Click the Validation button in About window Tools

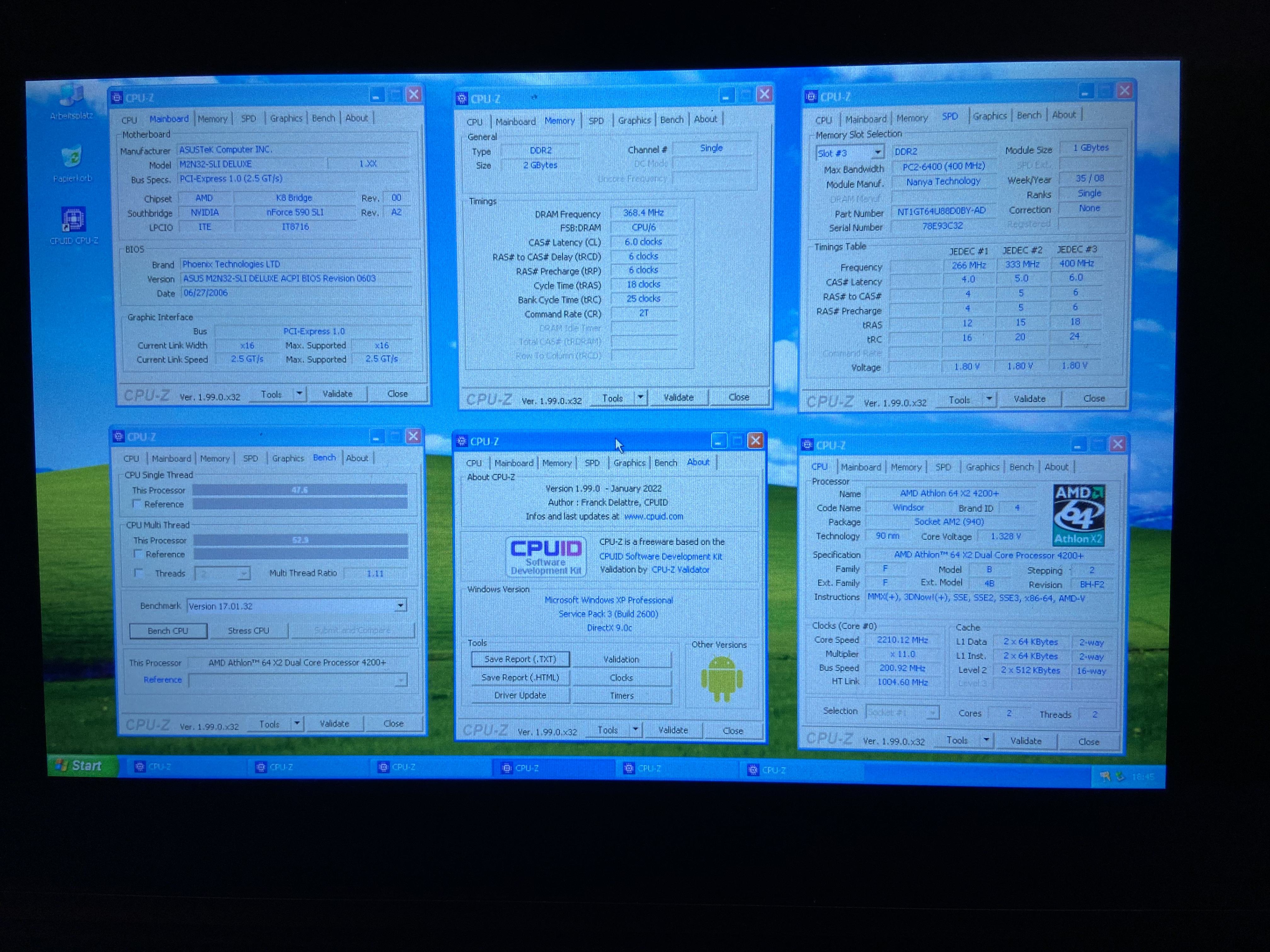621,659
